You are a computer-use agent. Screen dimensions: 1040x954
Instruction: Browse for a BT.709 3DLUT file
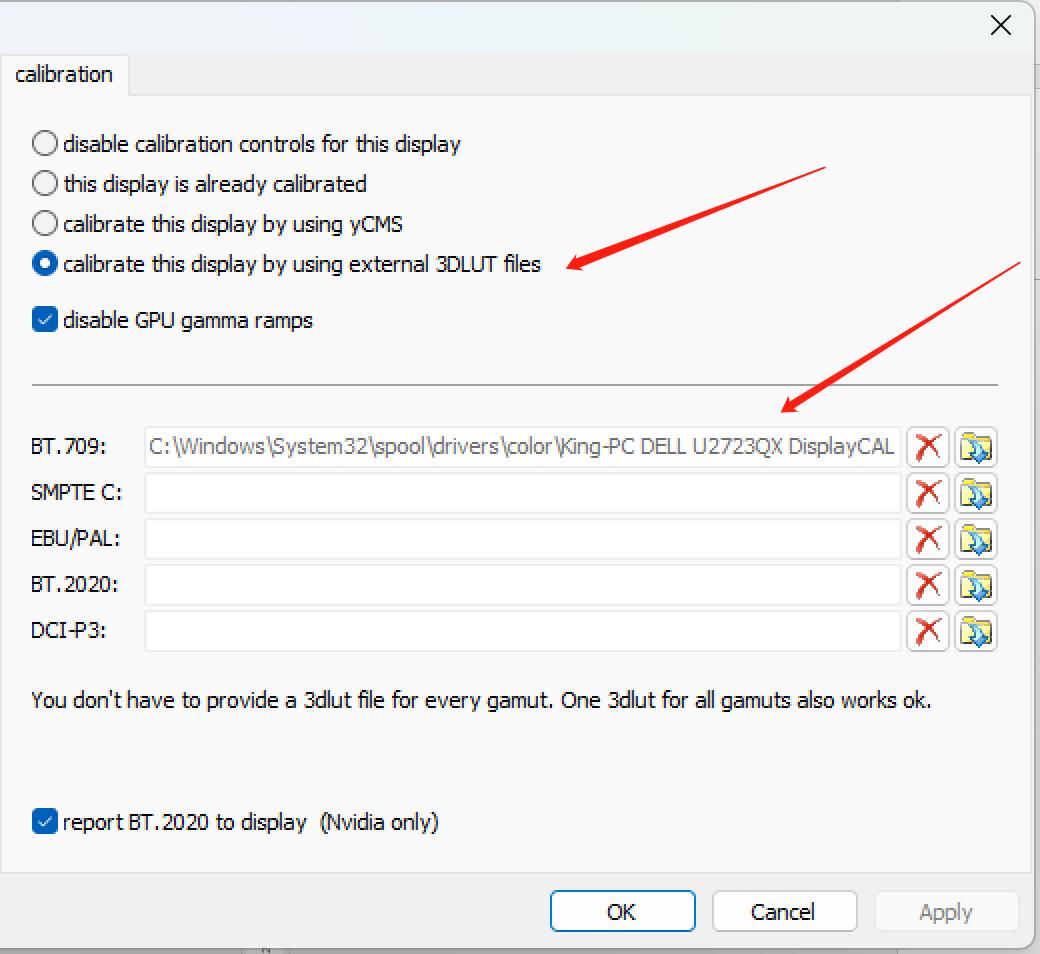(x=976, y=447)
